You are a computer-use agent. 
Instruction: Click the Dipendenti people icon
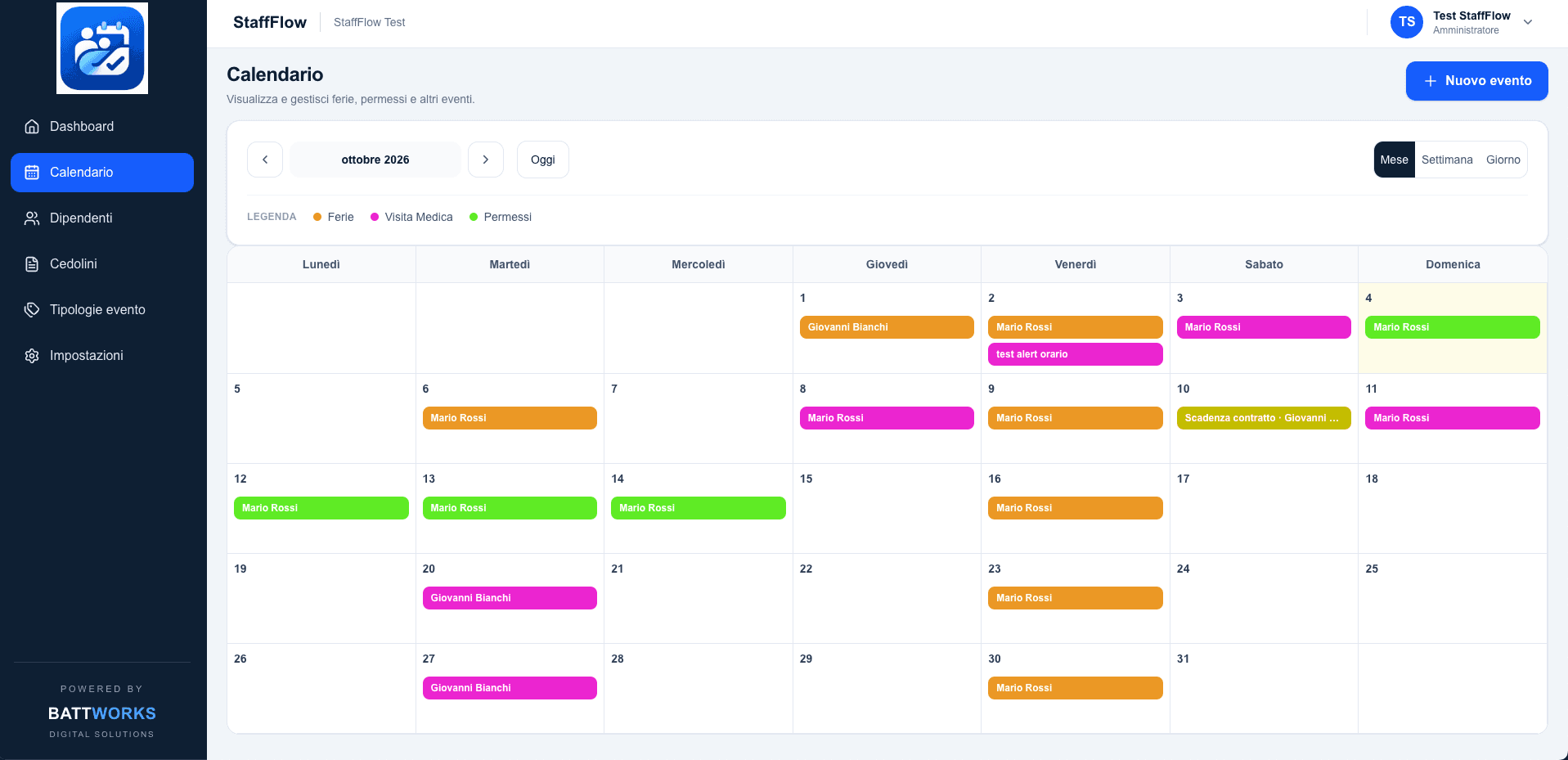tap(32, 218)
